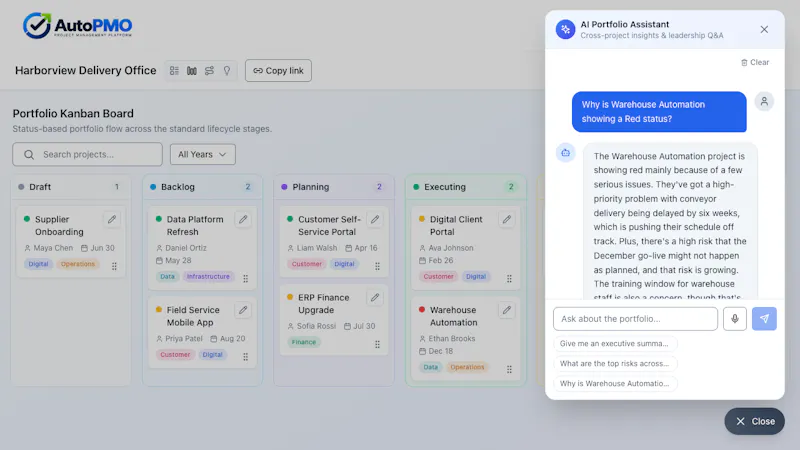Grab the Supplier Onboarding drag handle
800x450 pixels.
[114, 266]
